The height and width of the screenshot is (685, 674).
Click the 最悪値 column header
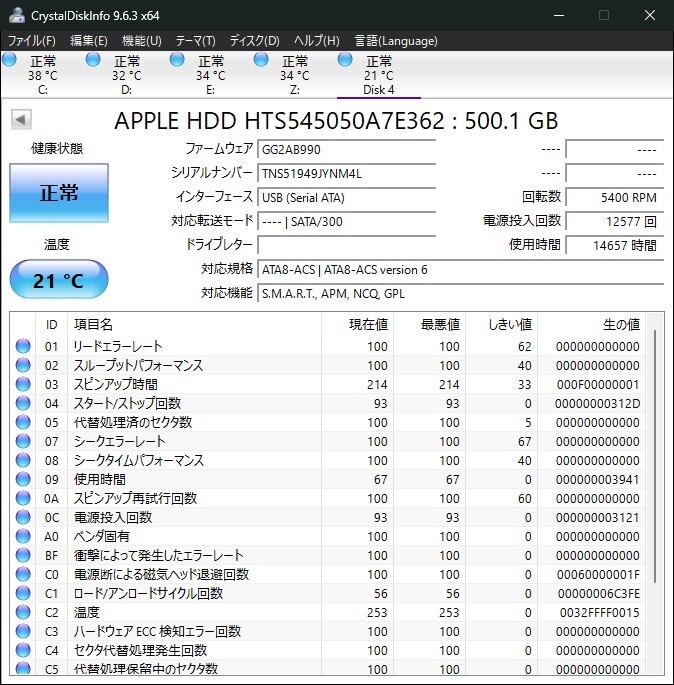(x=429, y=324)
